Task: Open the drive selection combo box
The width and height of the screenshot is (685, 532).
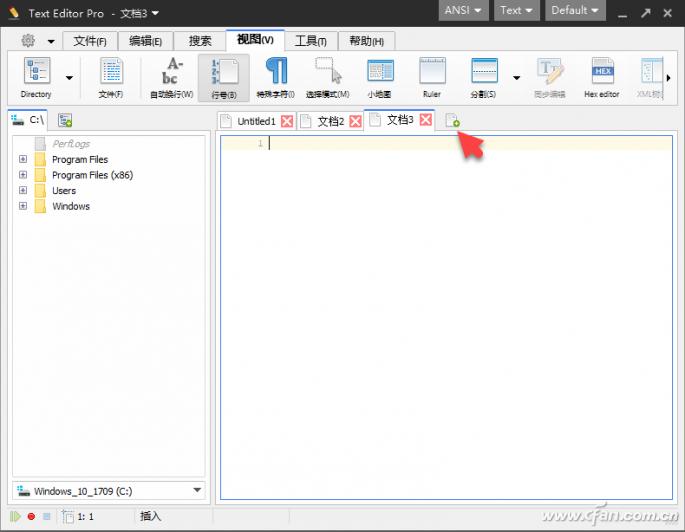Action: coord(109,491)
